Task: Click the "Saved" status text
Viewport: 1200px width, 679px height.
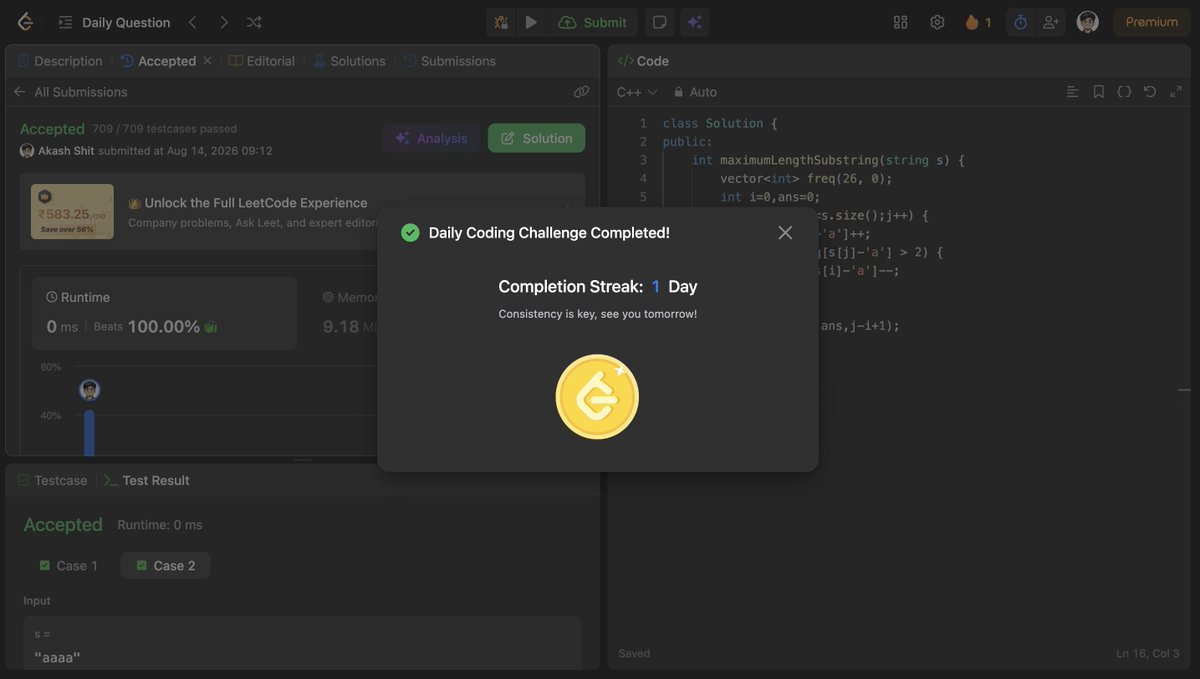Action: click(x=634, y=653)
